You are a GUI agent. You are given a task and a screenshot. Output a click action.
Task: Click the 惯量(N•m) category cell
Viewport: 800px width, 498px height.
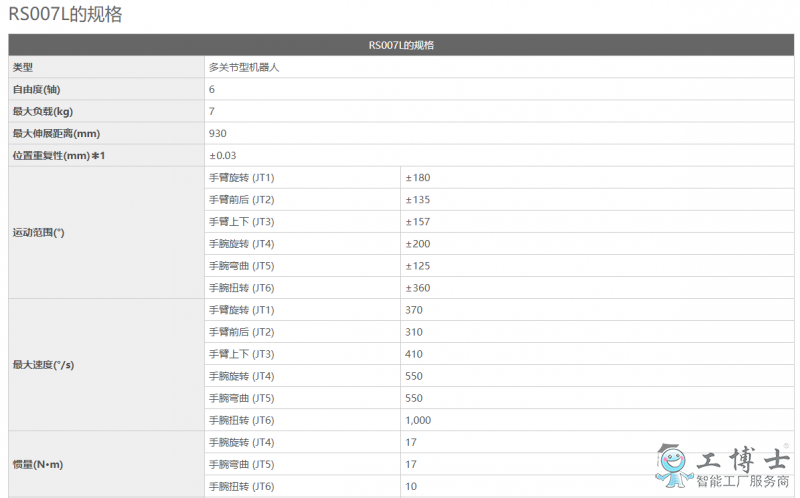point(39,464)
